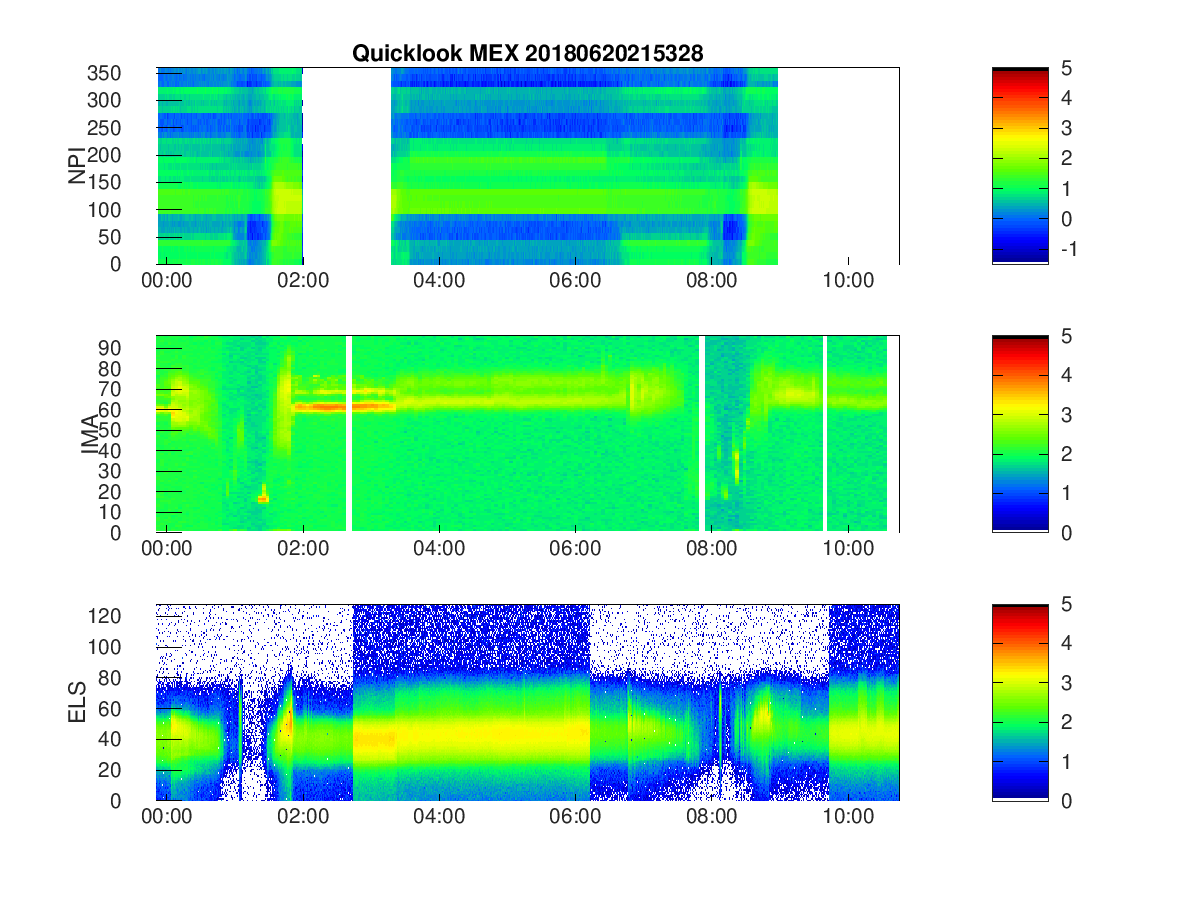1200x900 pixels.
Task: Click "10:00" time label under ELS plot
Action: click(x=848, y=817)
